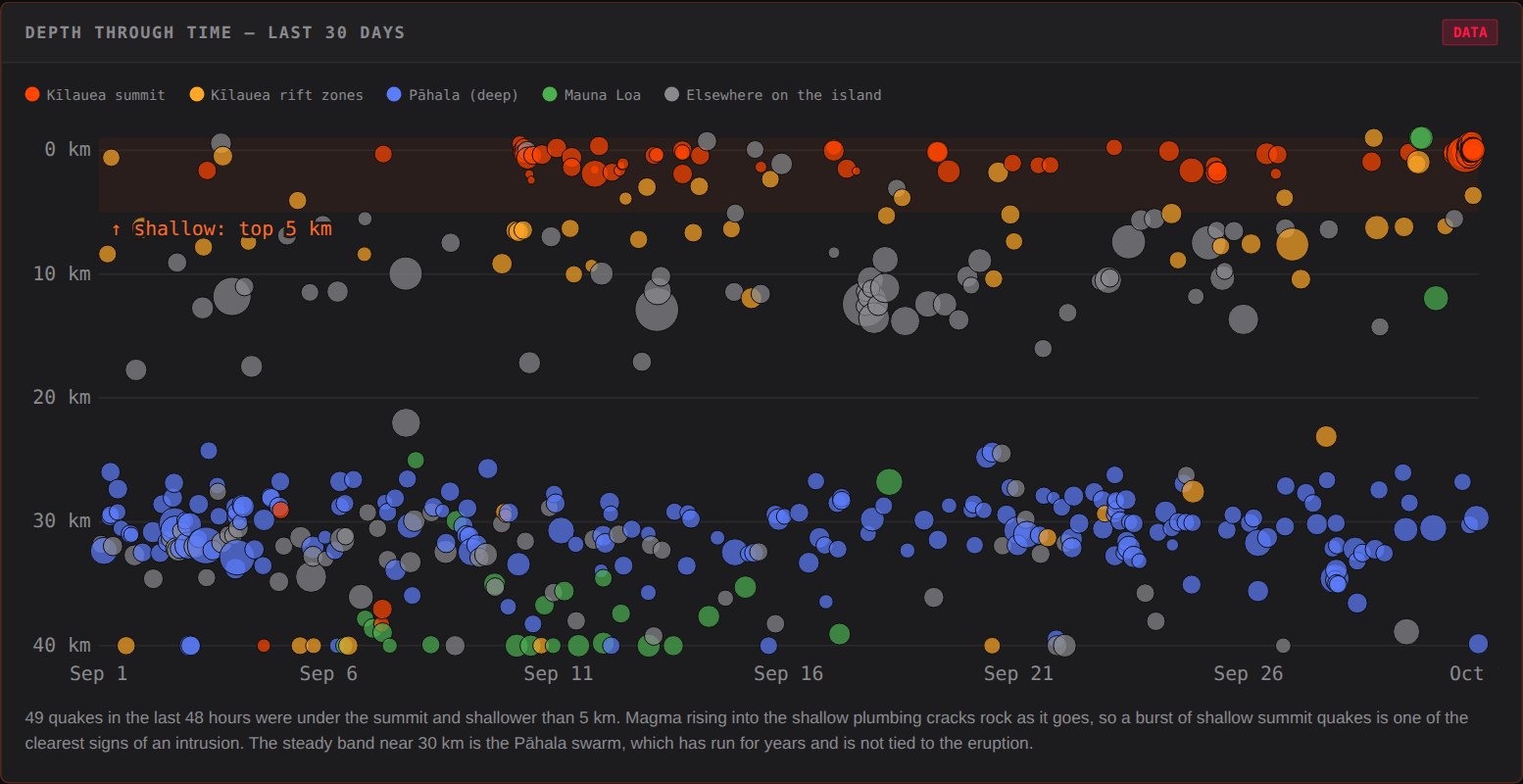
Task: Click the '10 km' depth axis label
Action: [x=61, y=273]
